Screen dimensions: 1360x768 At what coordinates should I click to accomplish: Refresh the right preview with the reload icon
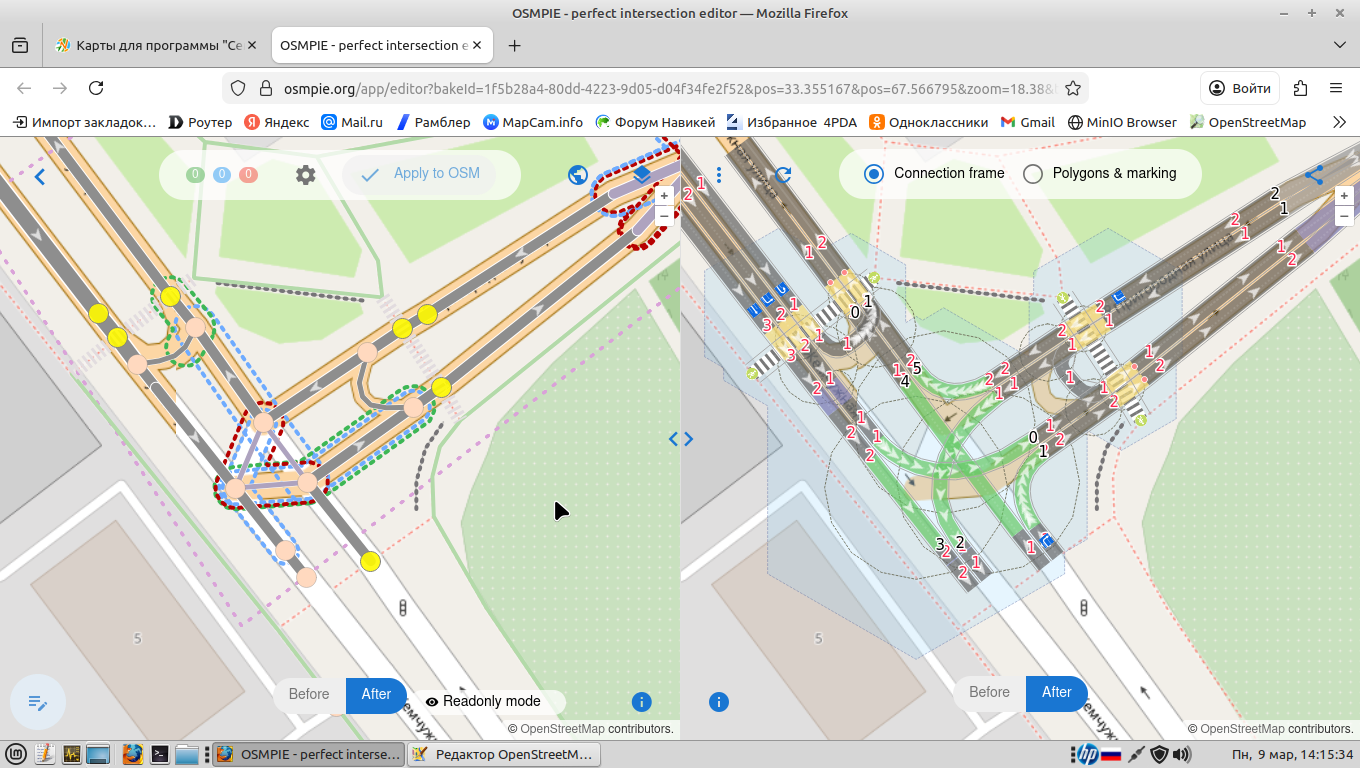coord(784,175)
